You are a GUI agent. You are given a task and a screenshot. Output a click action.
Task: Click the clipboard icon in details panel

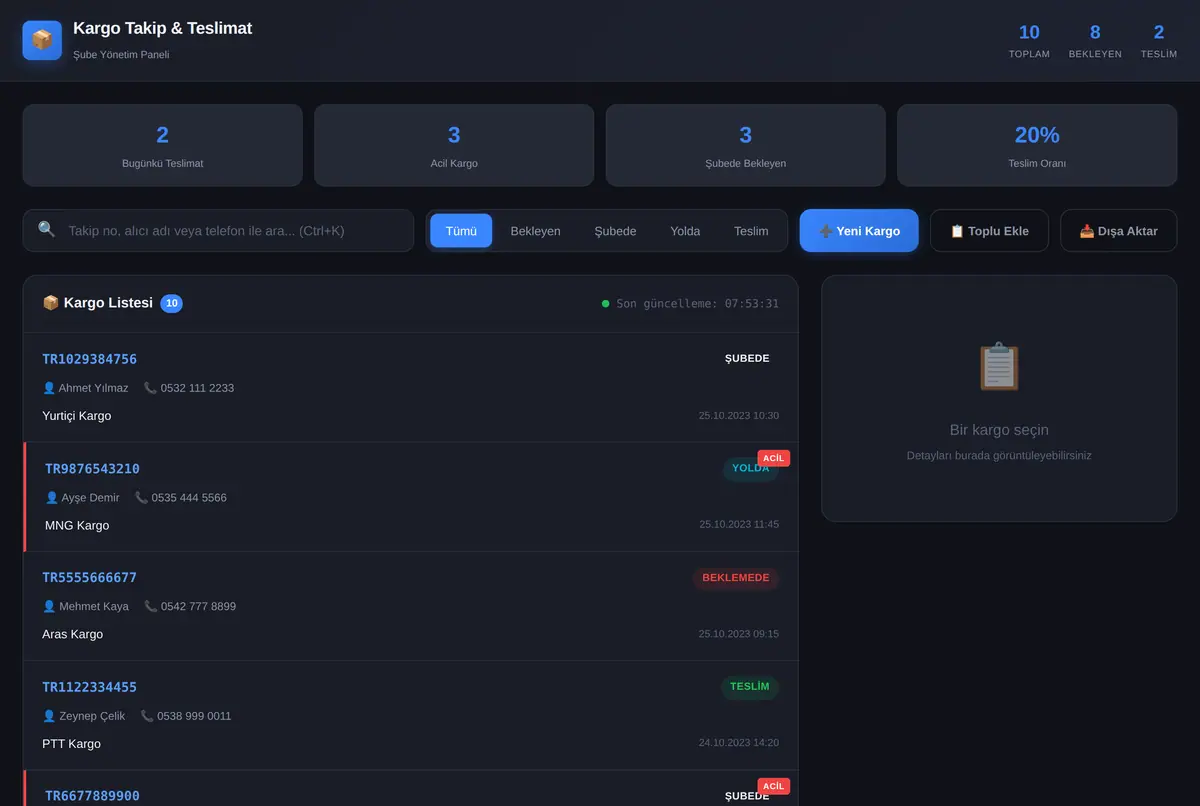tap(999, 367)
